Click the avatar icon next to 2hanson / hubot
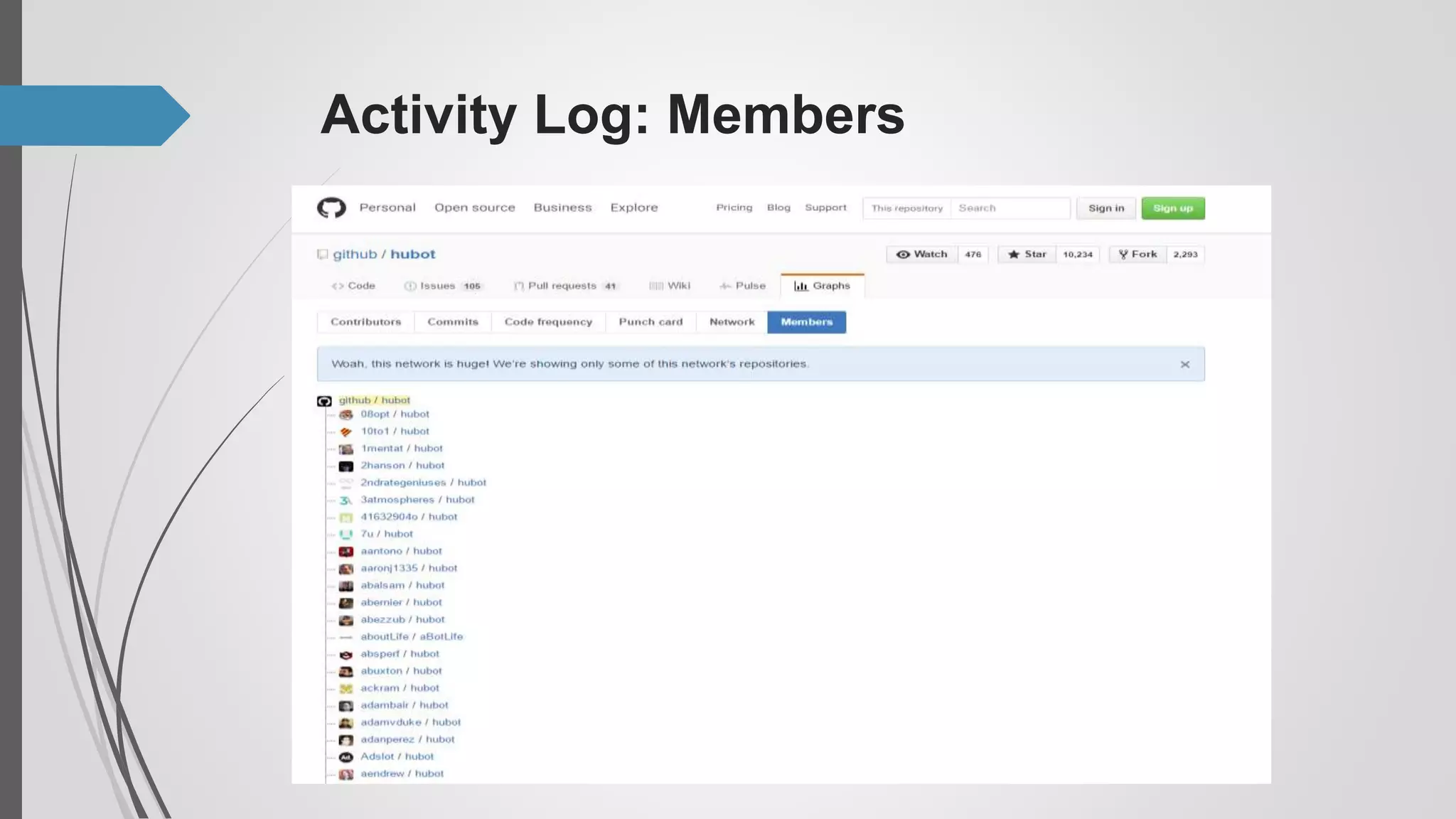 pos(346,466)
